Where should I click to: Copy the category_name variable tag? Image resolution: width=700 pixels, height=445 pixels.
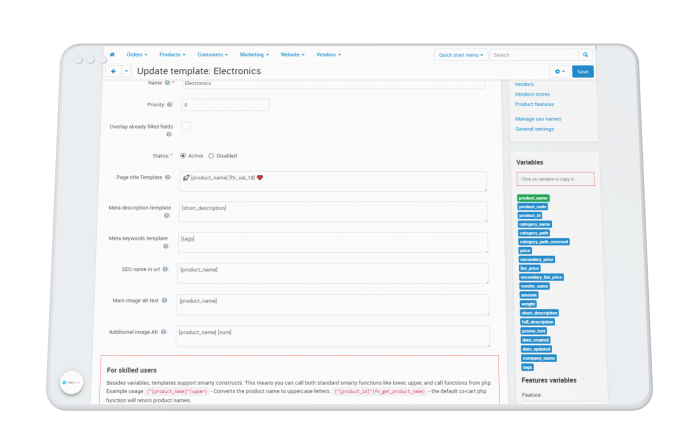pos(535,224)
